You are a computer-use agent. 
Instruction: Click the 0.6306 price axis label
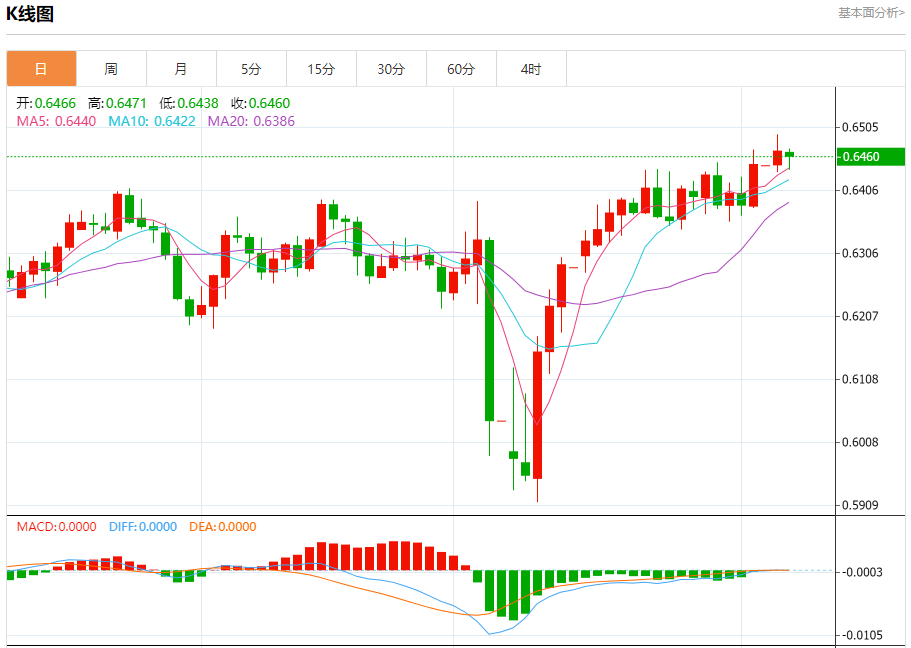[x=860, y=253]
